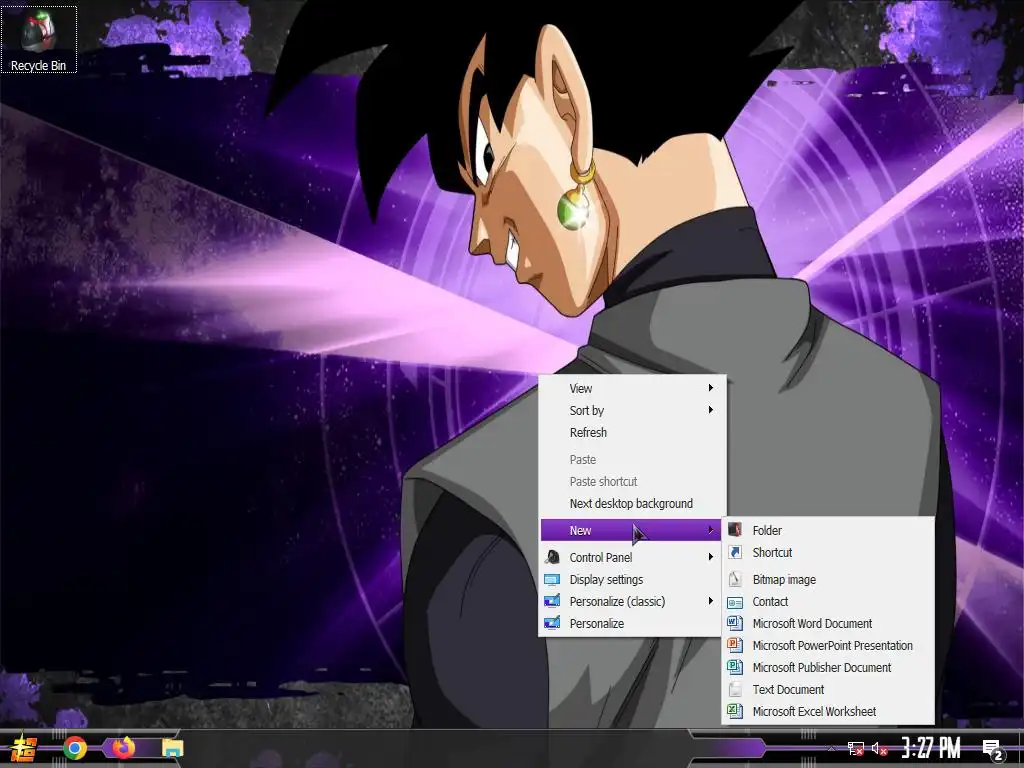Open File Explorer from the taskbar

(x=172, y=748)
